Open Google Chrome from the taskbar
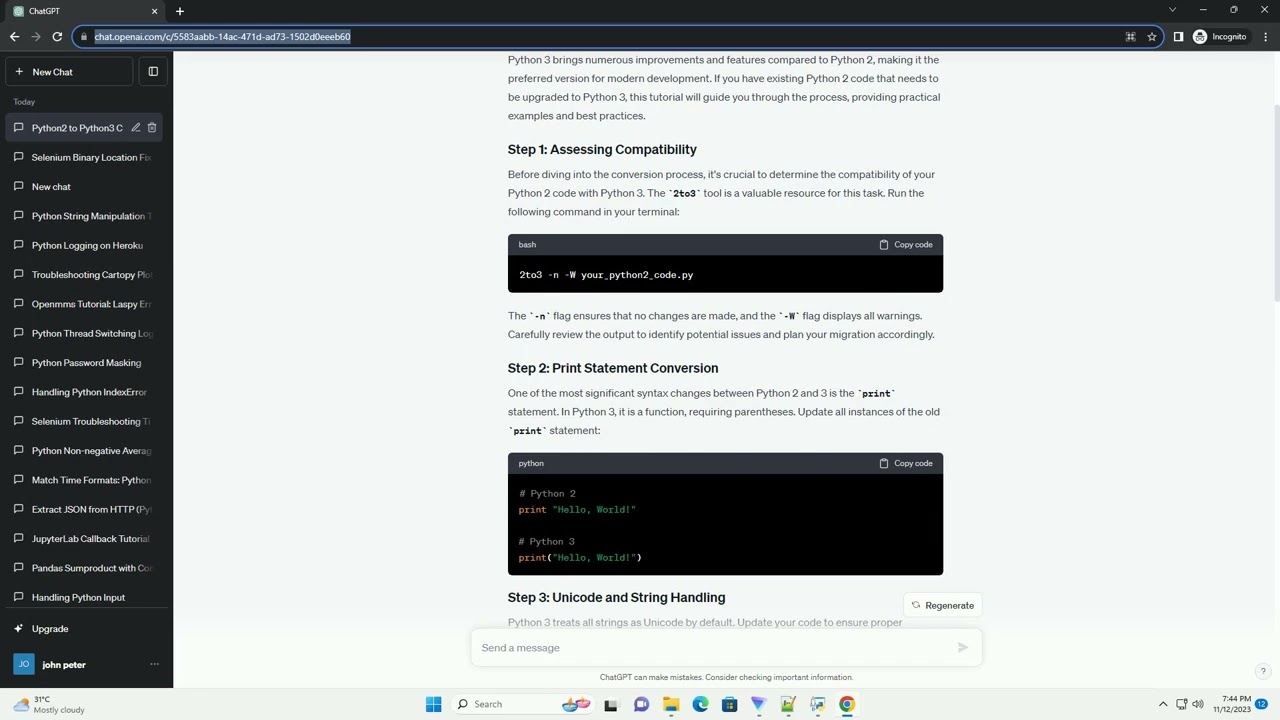This screenshot has width=1280, height=720. tap(847, 704)
